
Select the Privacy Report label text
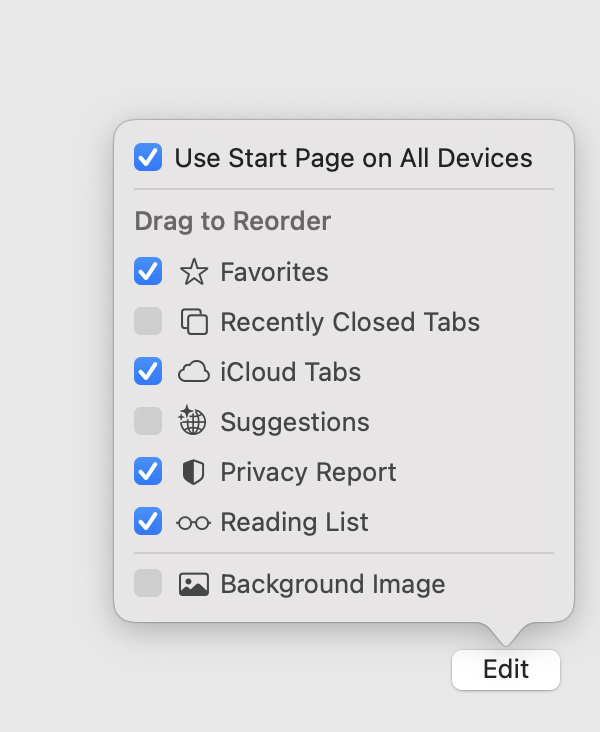click(x=308, y=472)
